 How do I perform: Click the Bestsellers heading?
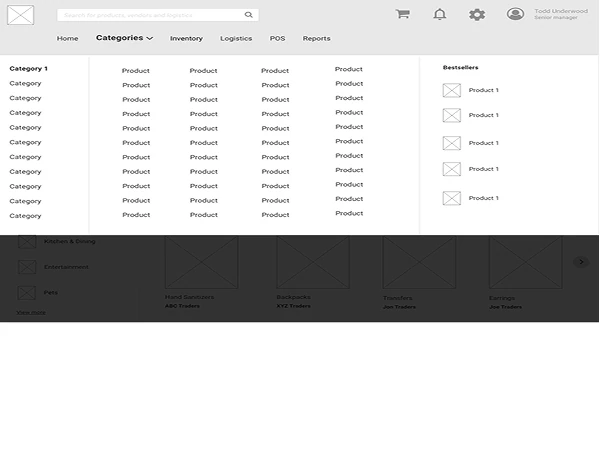coord(460,67)
